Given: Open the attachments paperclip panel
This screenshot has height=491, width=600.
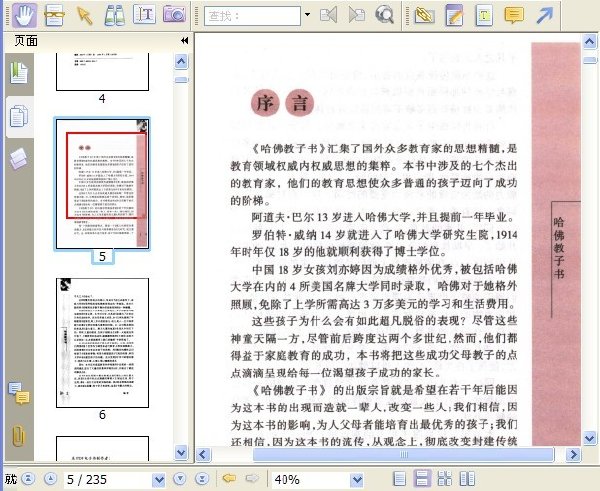Looking at the screenshot, I should pyautogui.click(x=19, y=436).
